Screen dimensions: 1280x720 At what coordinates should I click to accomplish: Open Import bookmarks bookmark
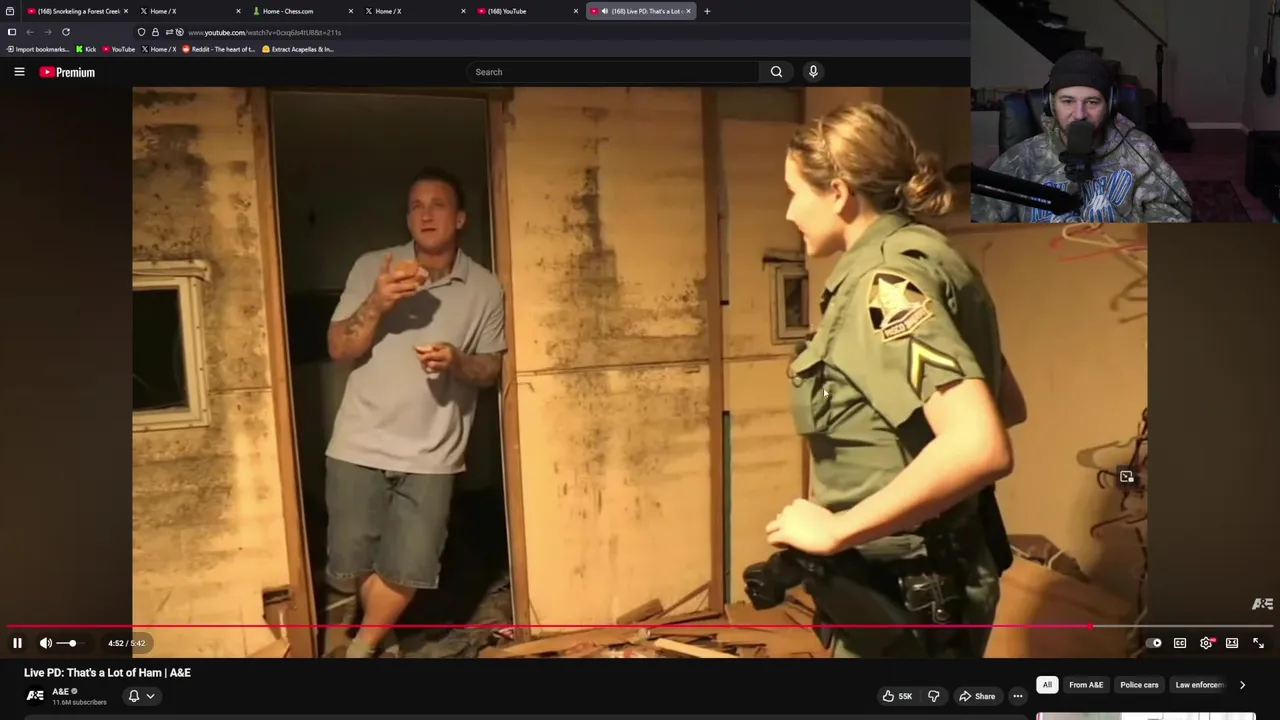(x=38, y=49)
